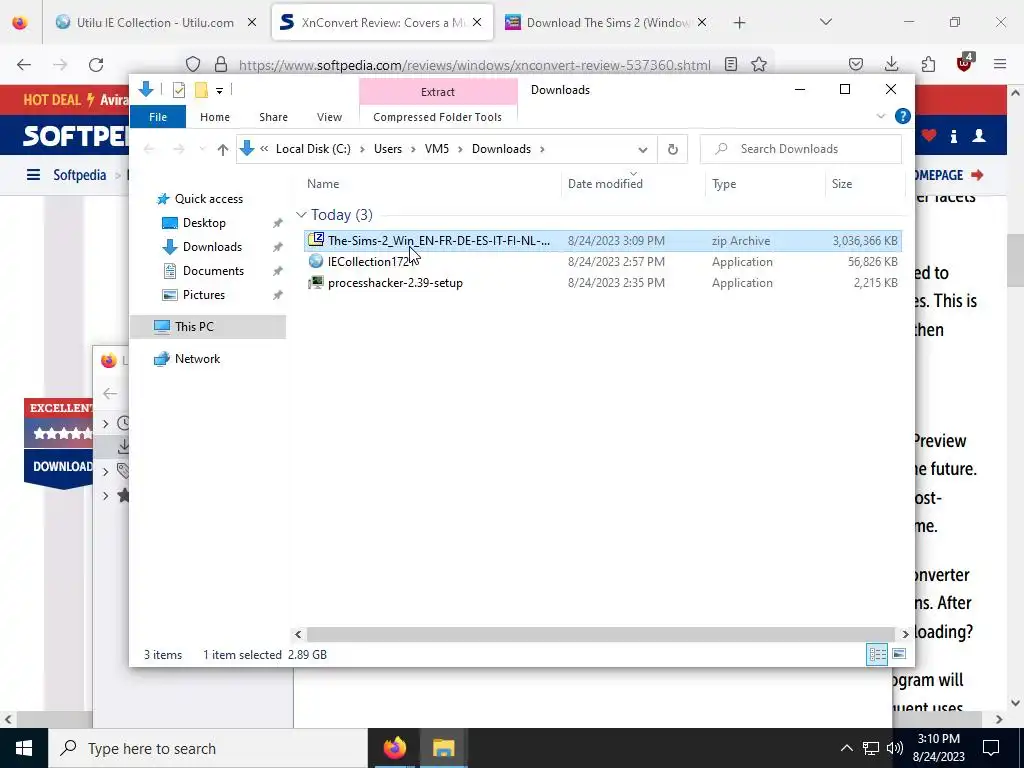Open Downloads in navigation pane

coord(212,247)
